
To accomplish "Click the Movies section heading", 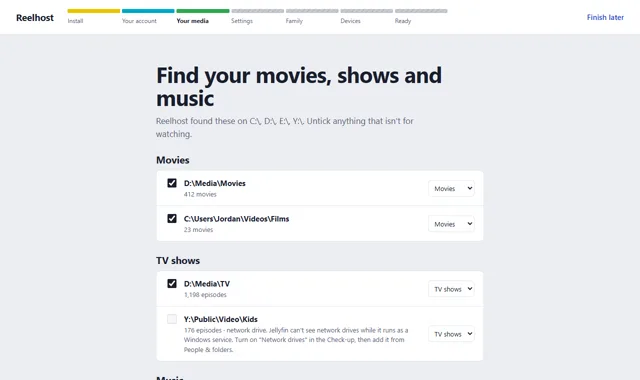I will point(173,160).
